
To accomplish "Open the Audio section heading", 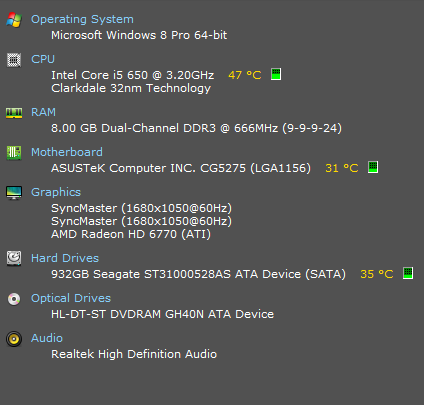I will [47, 338].
